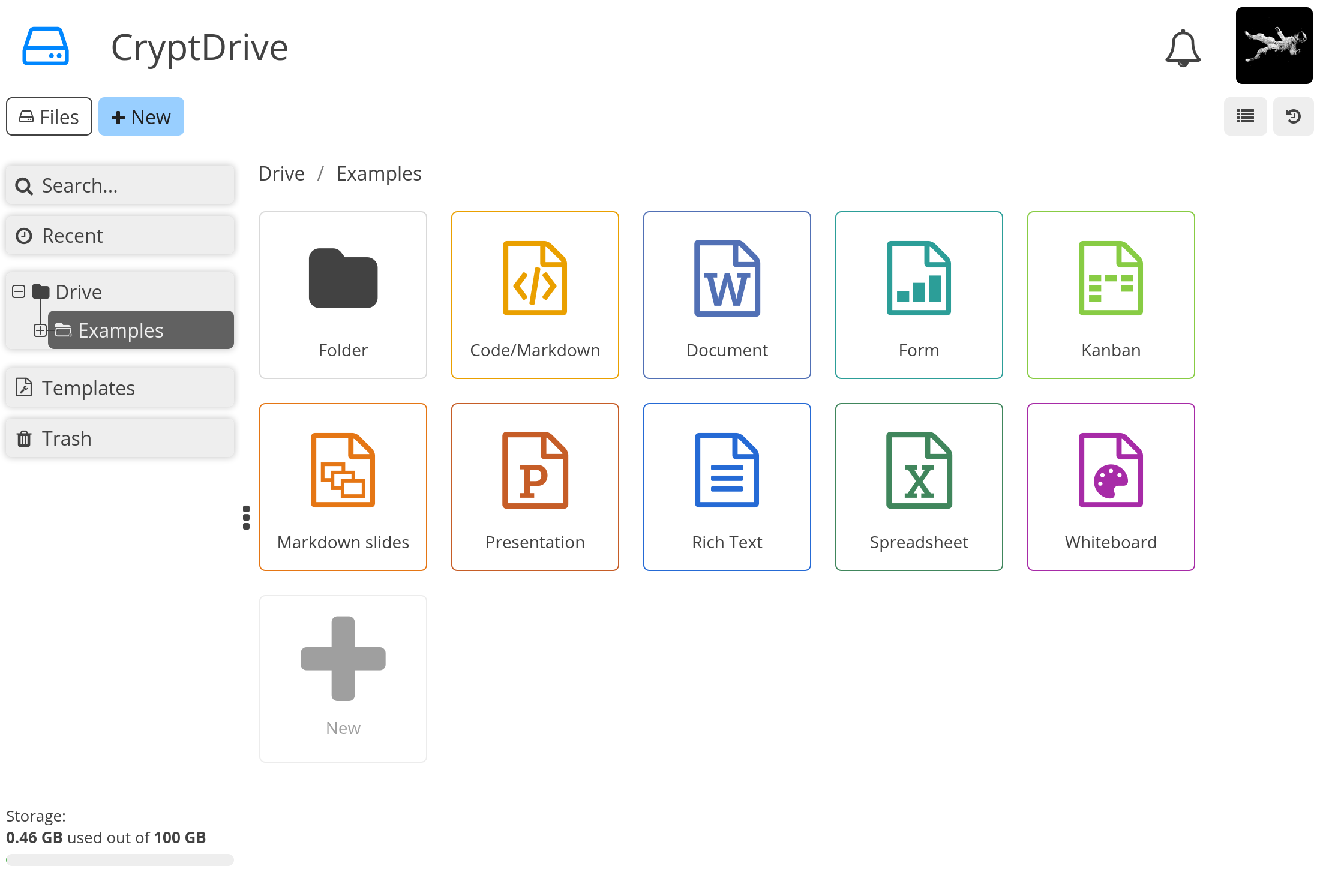
Task: Create a new Document file
Action: pos(727,295)
